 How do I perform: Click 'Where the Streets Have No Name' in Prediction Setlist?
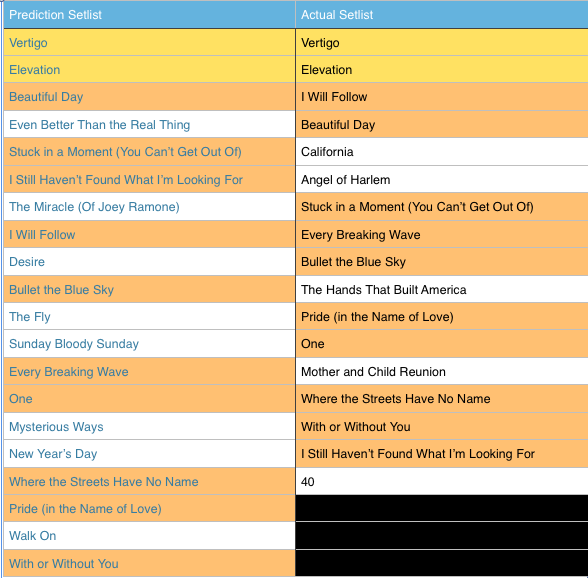(x=149, y=481)
